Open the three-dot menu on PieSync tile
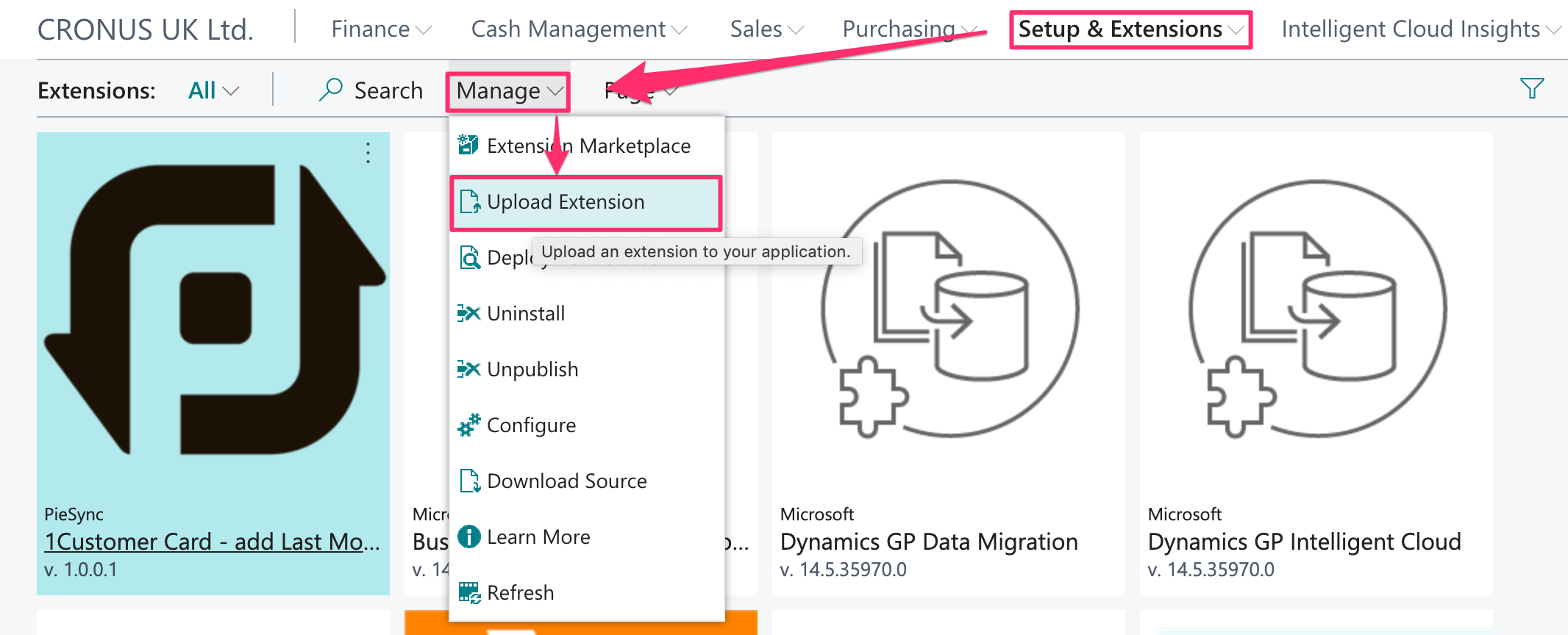Image resolution: width=1568 pixels, height=635 pixels. click(x=368, y=153)
